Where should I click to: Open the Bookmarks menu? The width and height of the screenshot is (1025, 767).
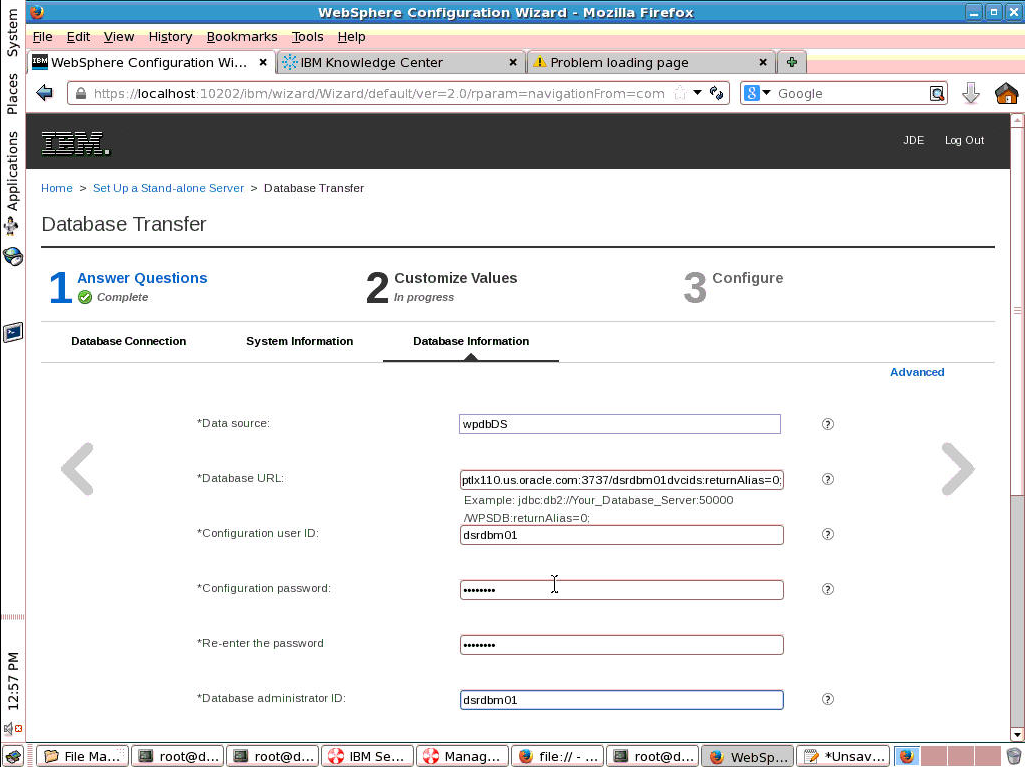[241, 36]
